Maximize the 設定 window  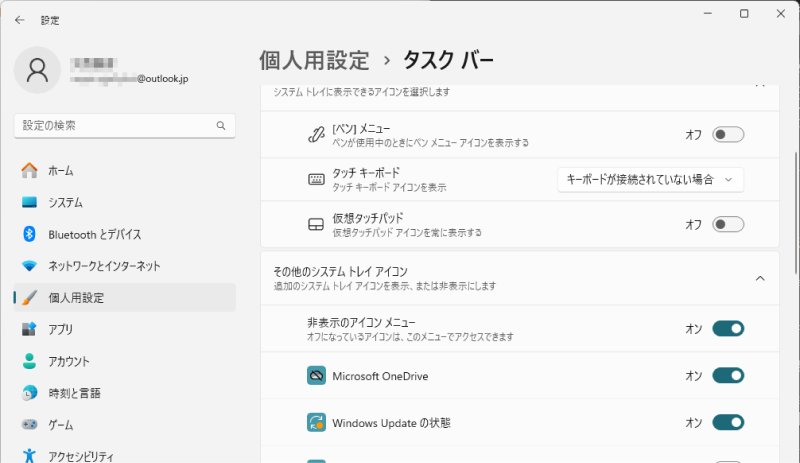[744, 14]
